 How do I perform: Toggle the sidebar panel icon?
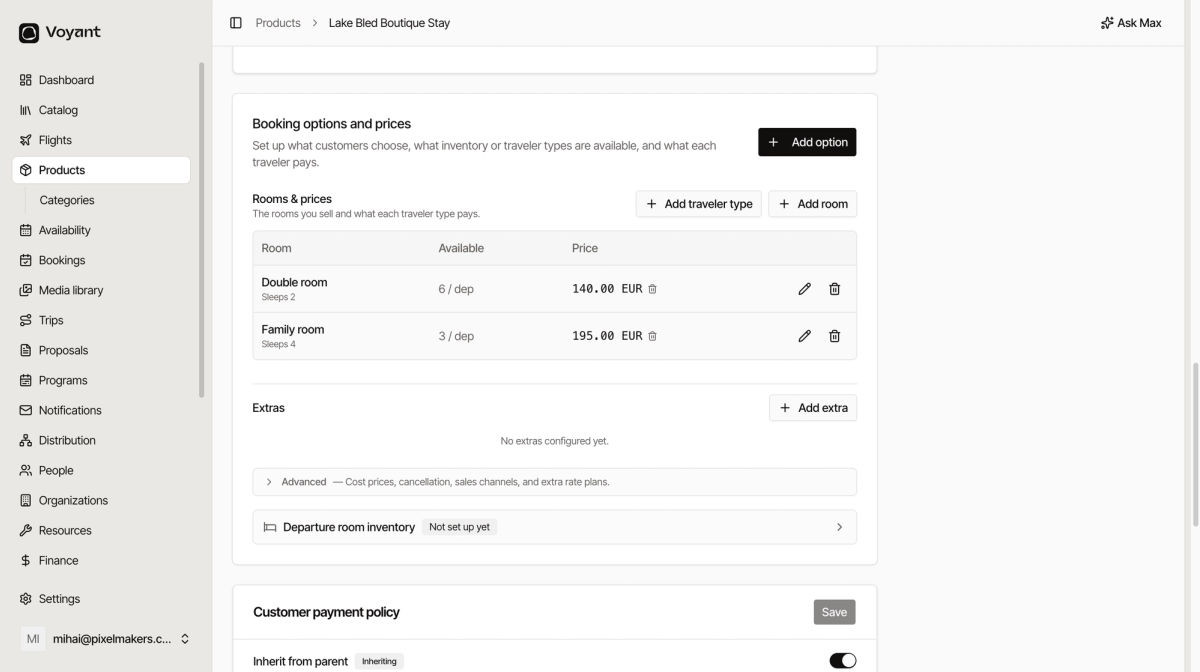[x=236, y=23]
